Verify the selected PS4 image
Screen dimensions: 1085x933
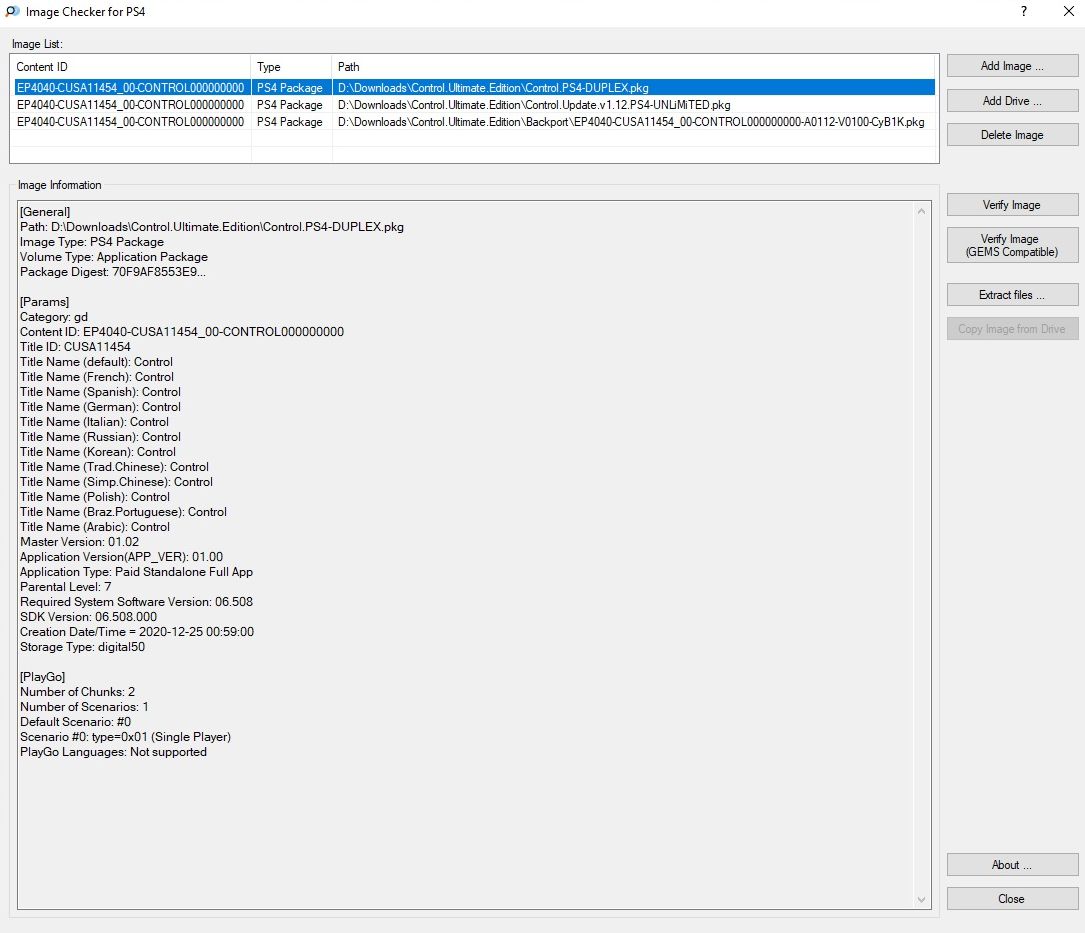coord(1012,205)
